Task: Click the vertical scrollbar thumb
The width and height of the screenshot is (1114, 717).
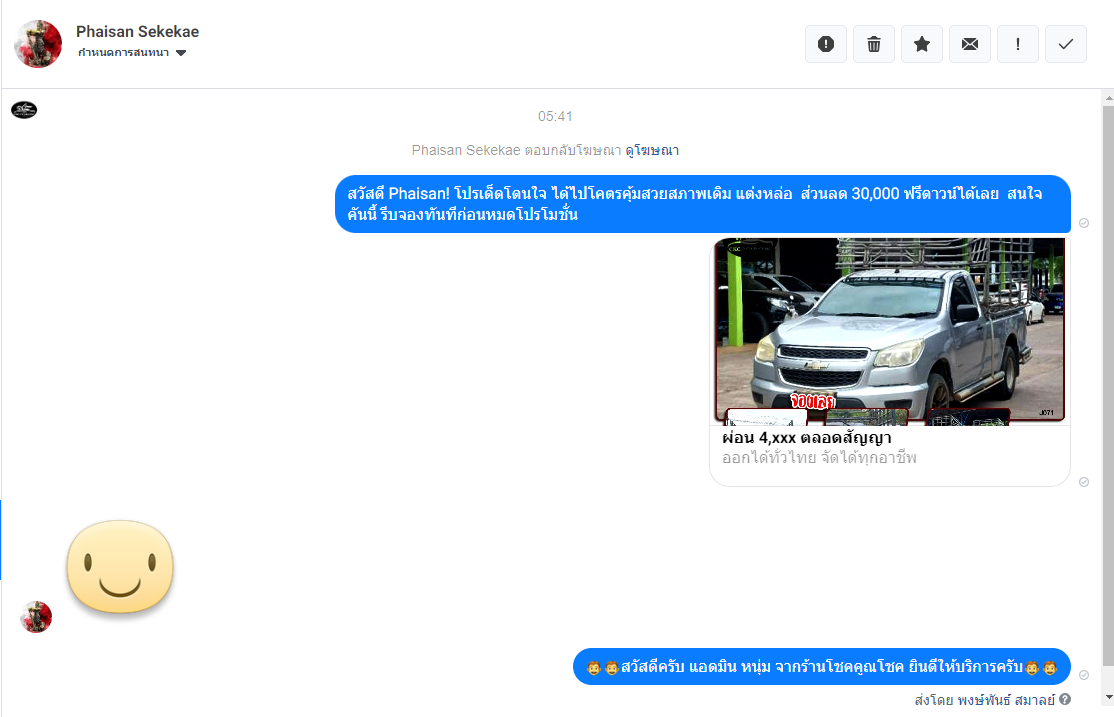Action: pos(1108,386)
